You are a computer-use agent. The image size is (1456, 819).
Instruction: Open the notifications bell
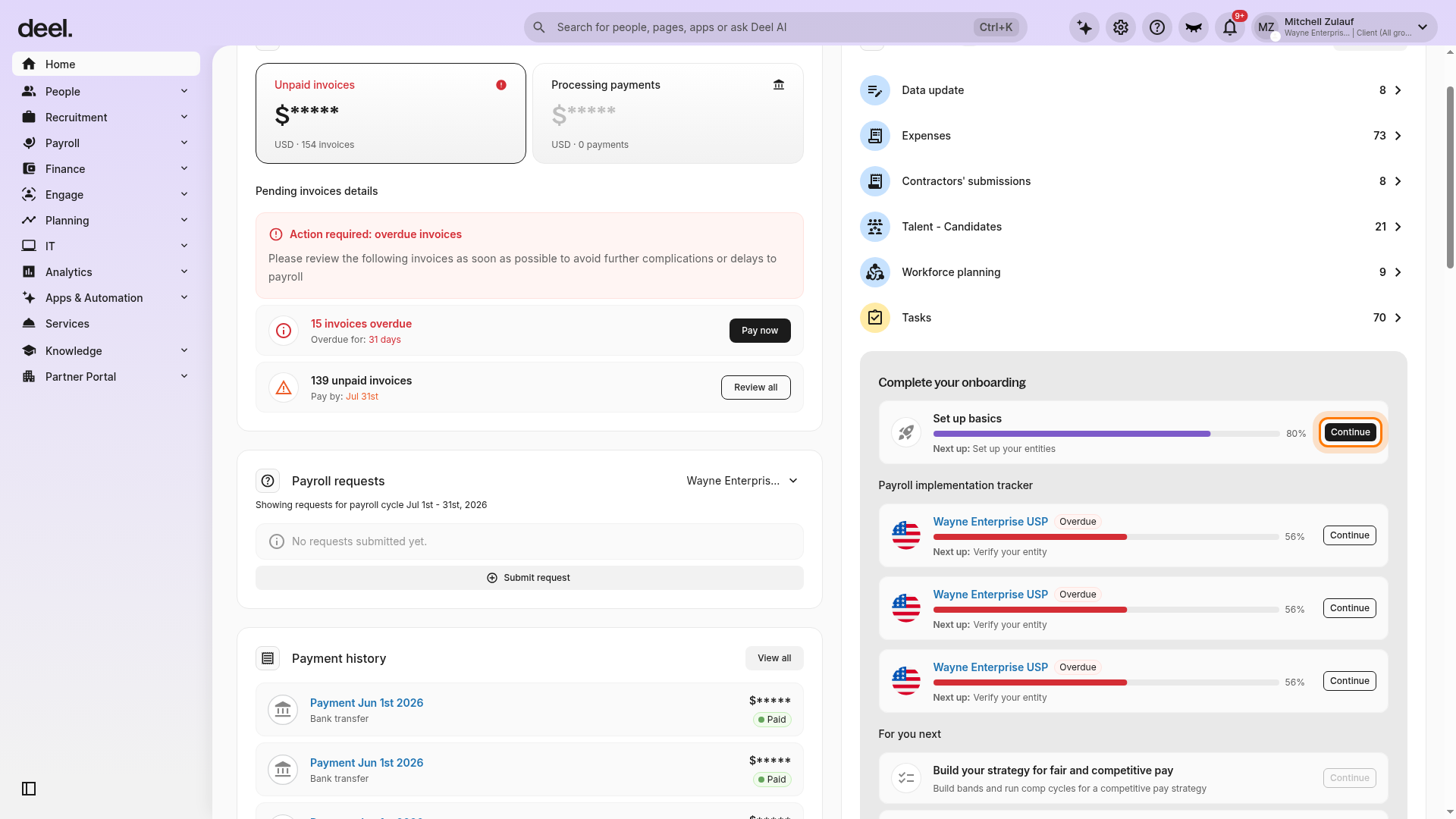pos(1230,27)
